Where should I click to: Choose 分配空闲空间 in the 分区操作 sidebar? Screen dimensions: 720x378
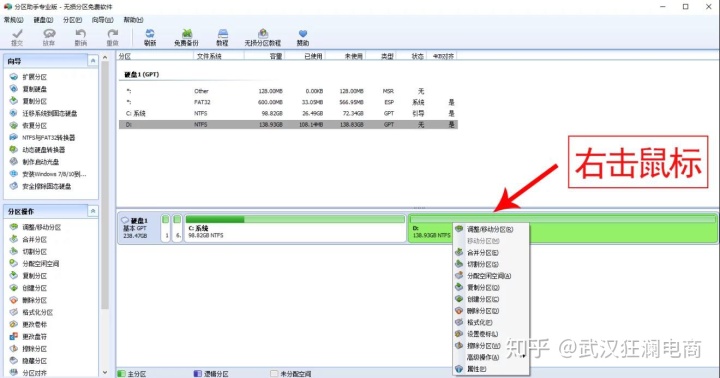34,264
